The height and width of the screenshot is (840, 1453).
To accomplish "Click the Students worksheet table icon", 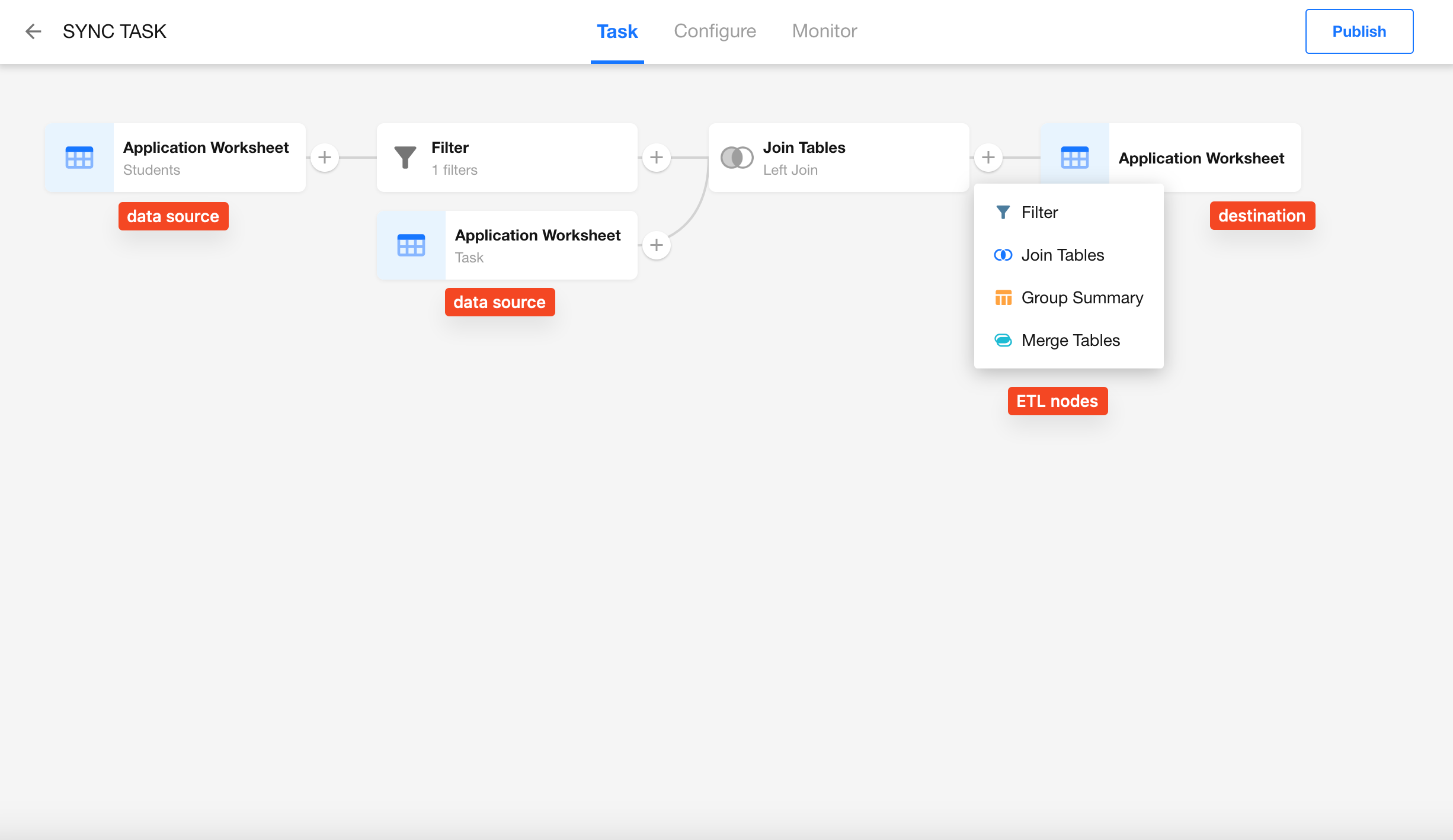I will (x=79, y=158).
